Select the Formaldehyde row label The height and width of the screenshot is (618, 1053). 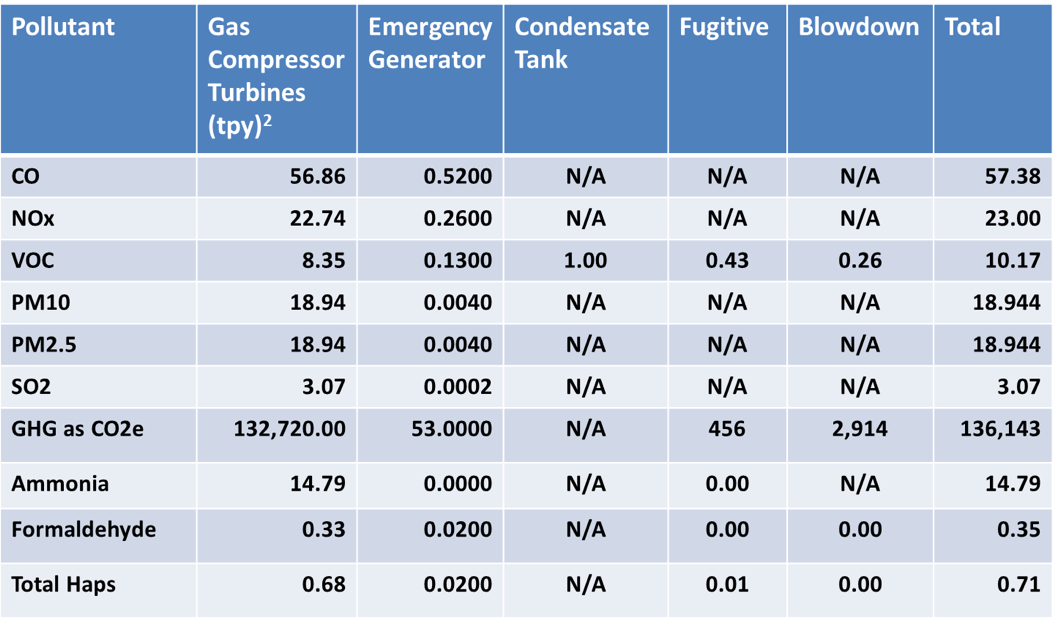click(x=84, y=529)
